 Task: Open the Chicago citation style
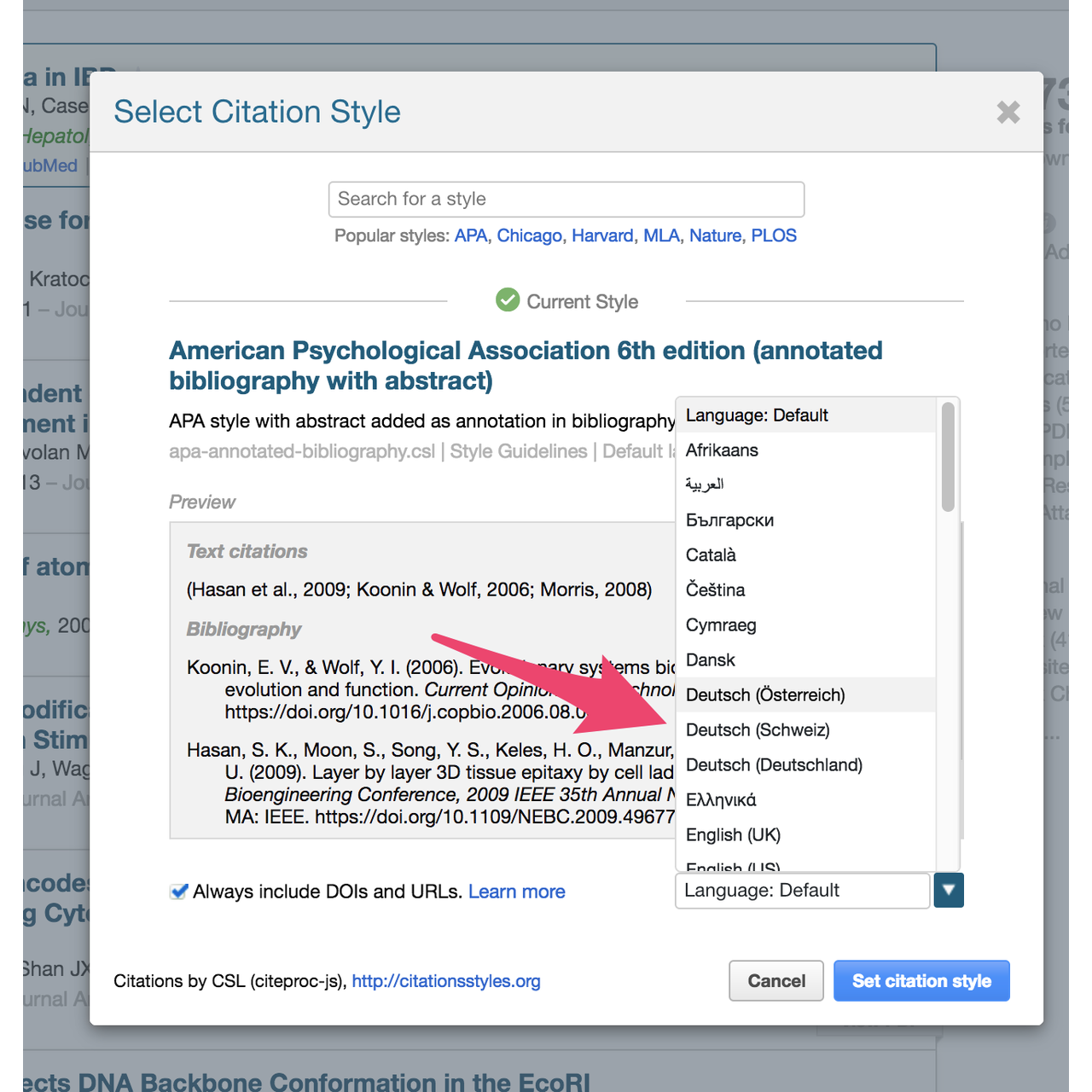coord(529,235)
